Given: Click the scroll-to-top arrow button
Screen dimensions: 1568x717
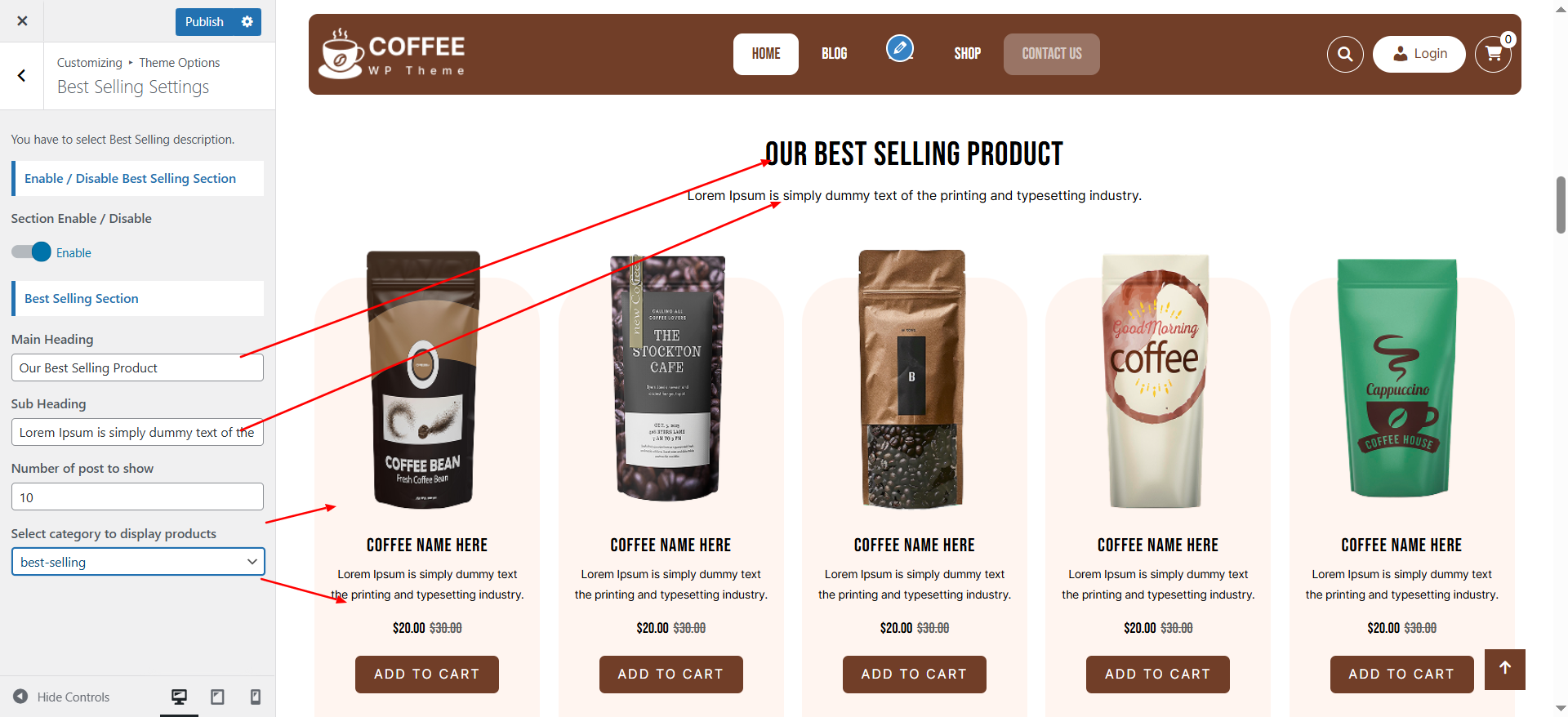Looking at the screenshot, I should click(x=1505, y=669).
